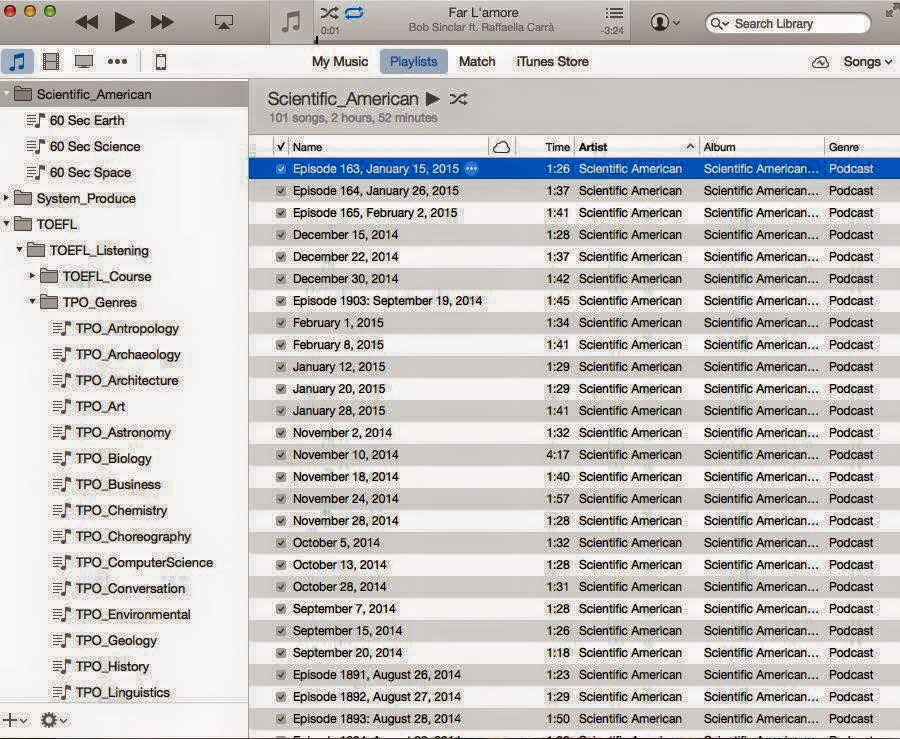
Task: Open more options for Episode 163 row
Action: 472,169
